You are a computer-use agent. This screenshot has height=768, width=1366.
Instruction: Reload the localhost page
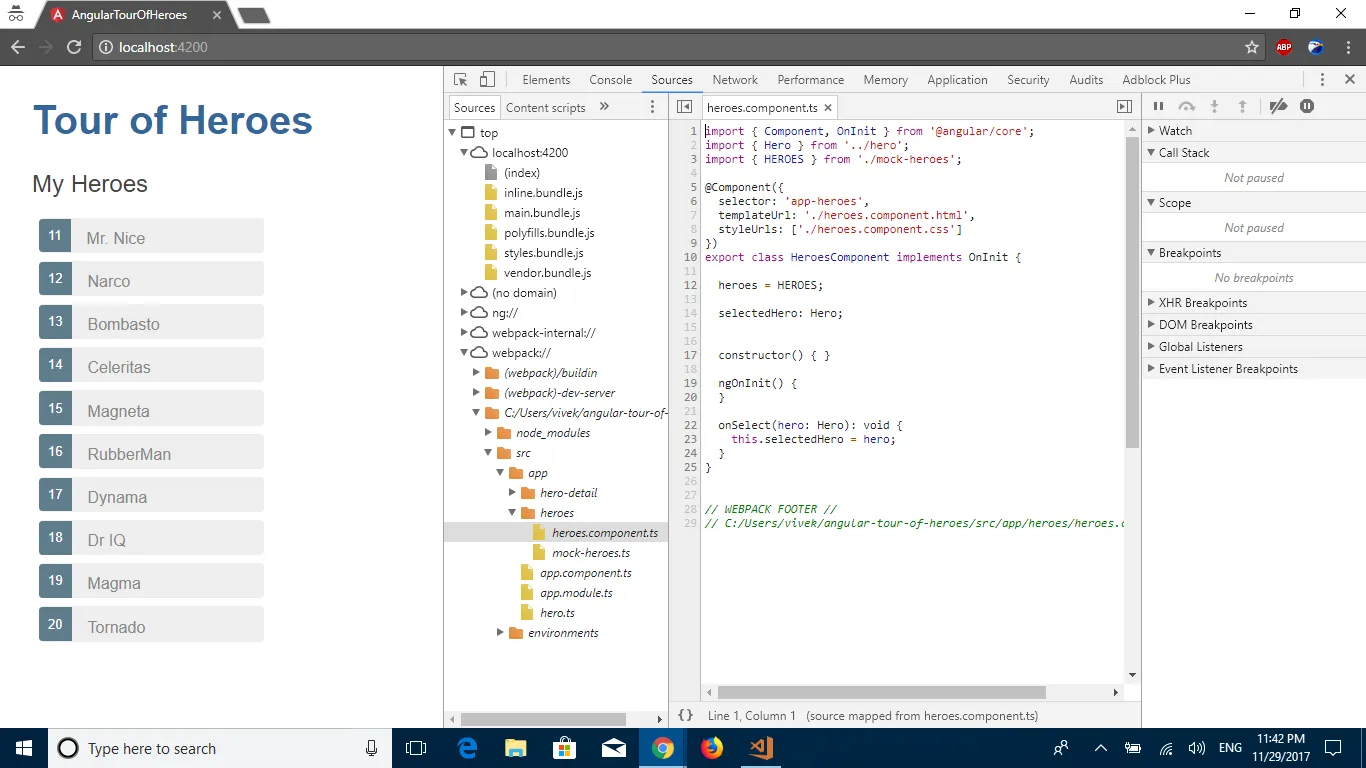73,47
